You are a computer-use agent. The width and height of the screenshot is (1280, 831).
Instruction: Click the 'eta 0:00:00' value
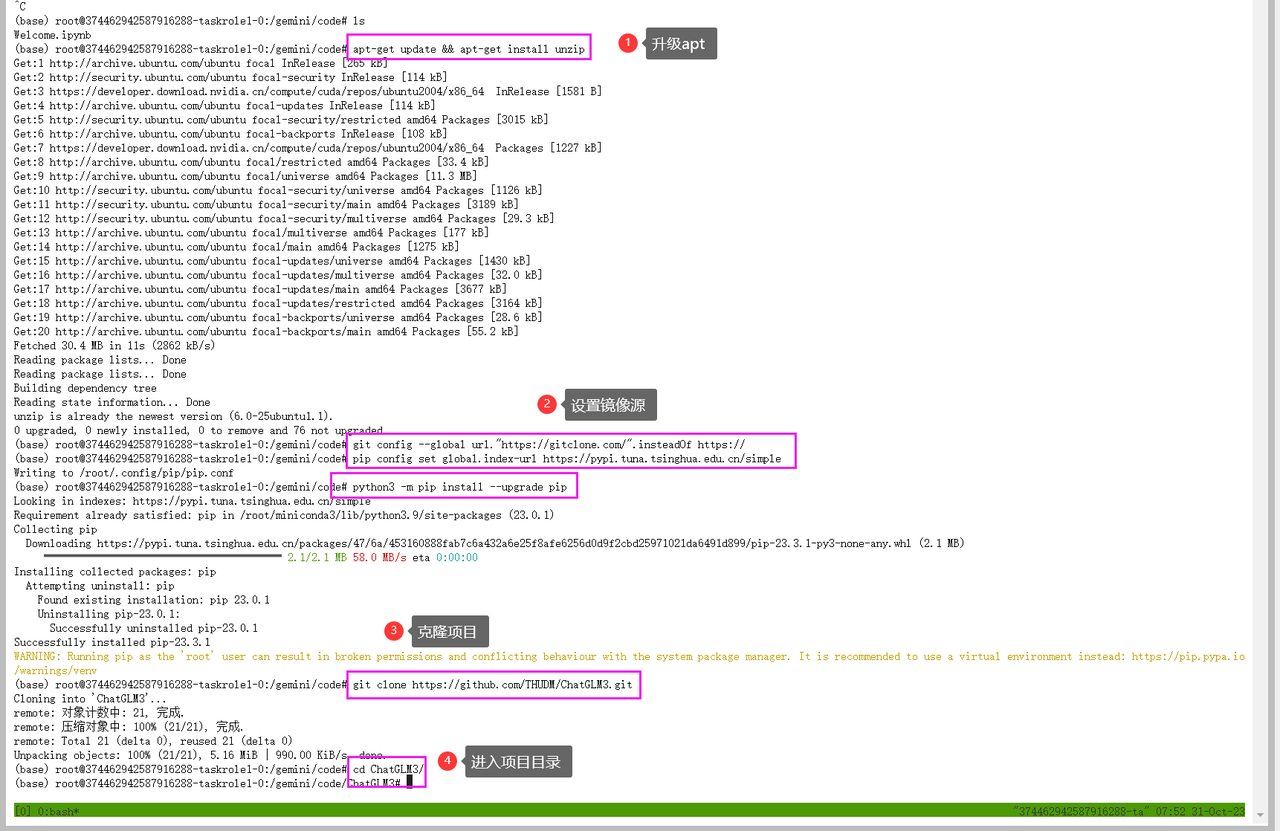click(445, 557)
